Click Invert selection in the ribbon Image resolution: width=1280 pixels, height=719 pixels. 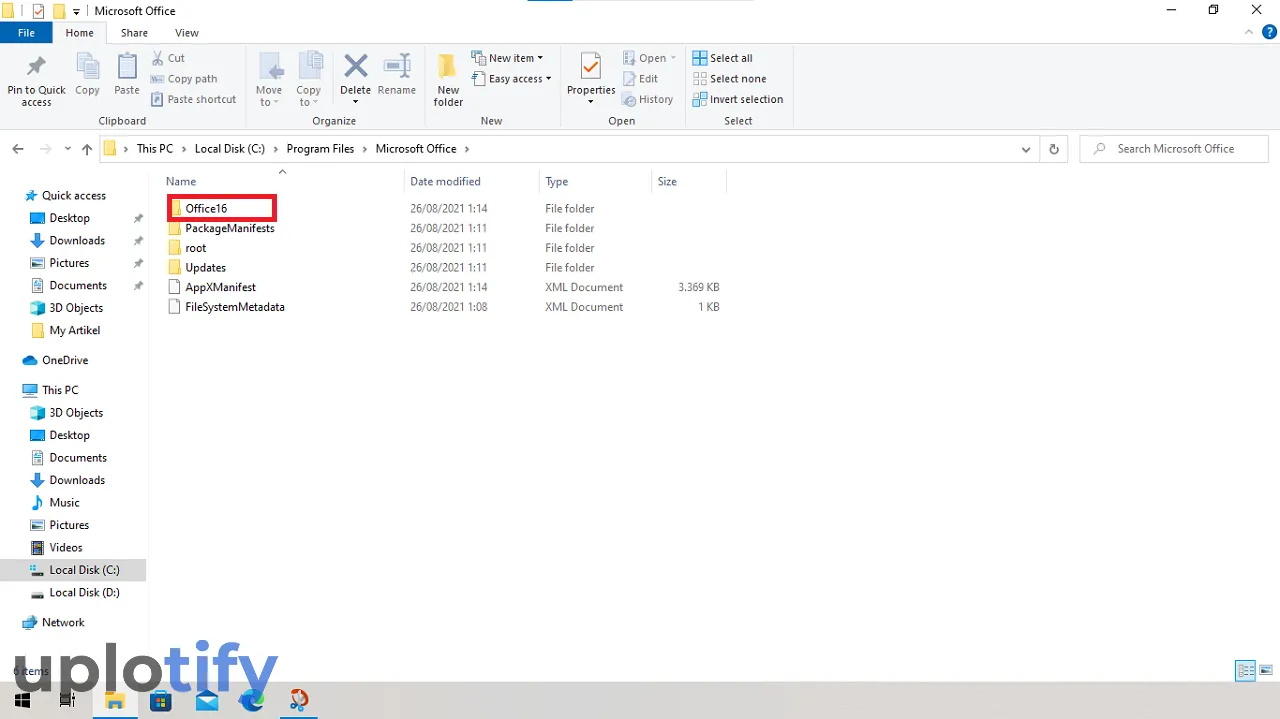(738, 99)
